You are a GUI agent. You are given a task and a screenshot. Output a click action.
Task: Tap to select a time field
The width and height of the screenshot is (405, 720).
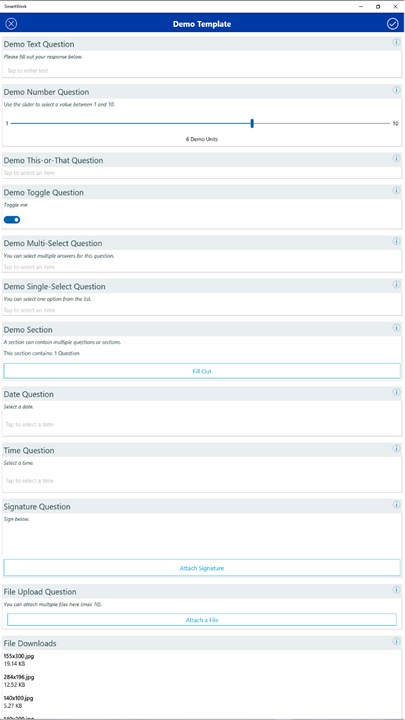(x=202, y=481)
